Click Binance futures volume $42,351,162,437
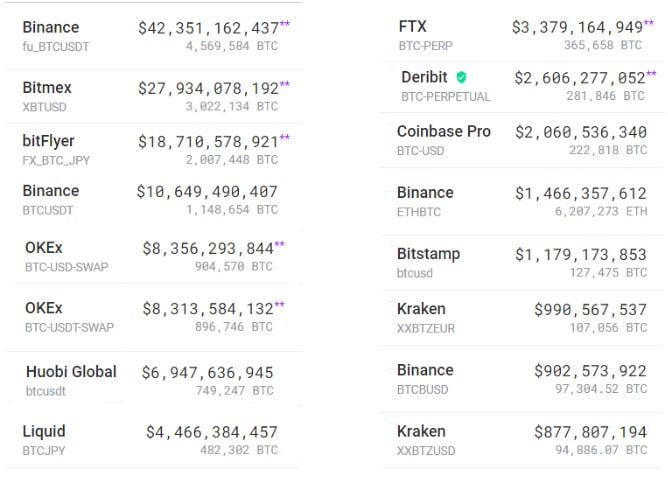This screenshot has width=668, height=480. [x=208, y=28]
